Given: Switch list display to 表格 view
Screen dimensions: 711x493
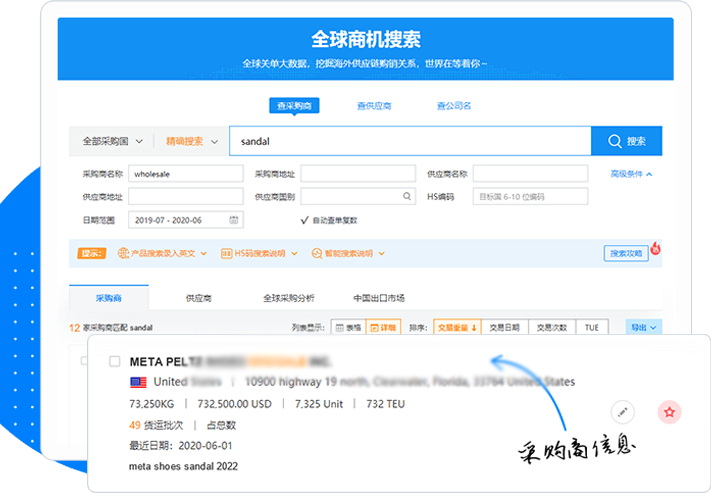Looking at the screenshot, I should pyautogui.click(x=347, y=327).
